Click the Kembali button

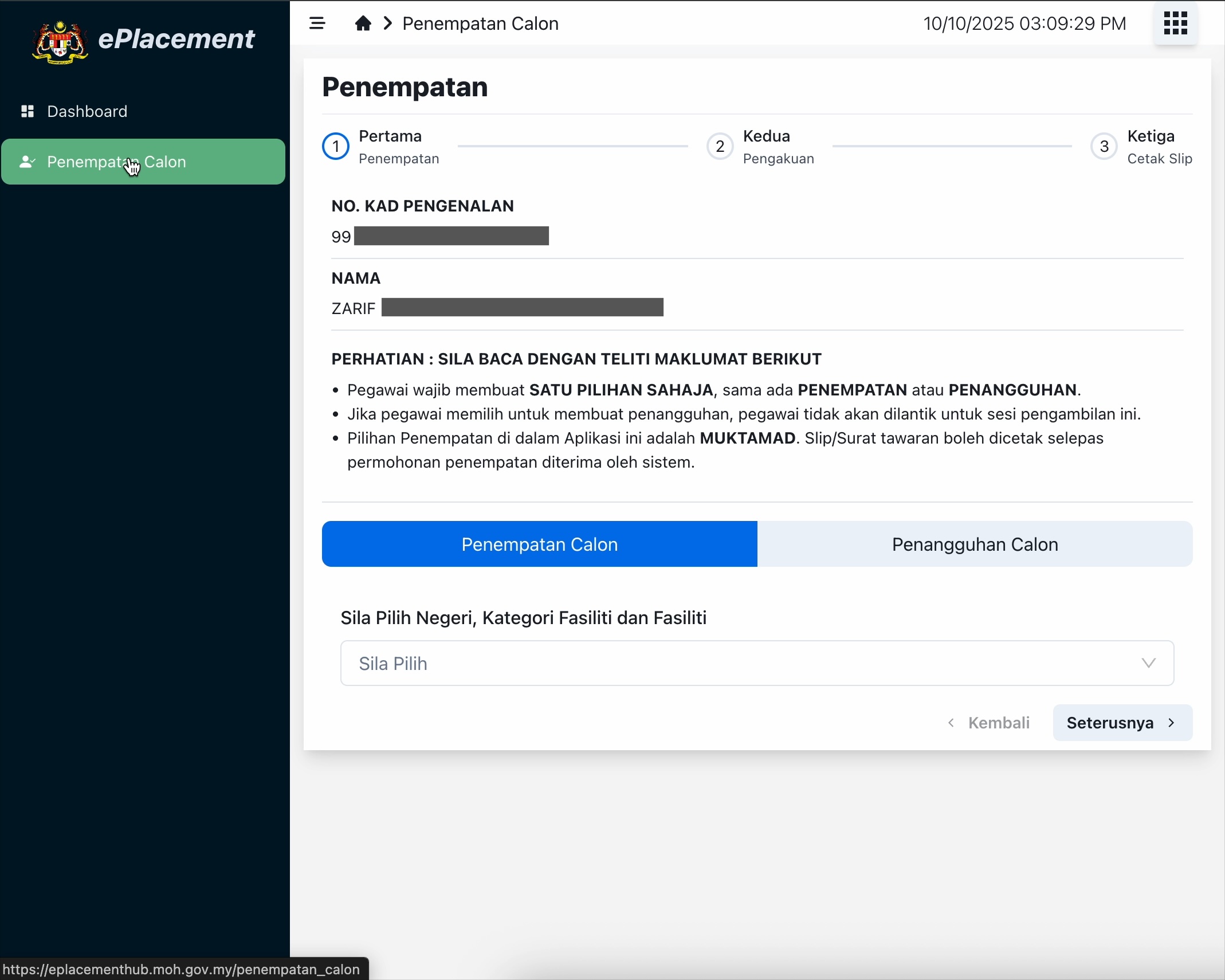(989, 723)
